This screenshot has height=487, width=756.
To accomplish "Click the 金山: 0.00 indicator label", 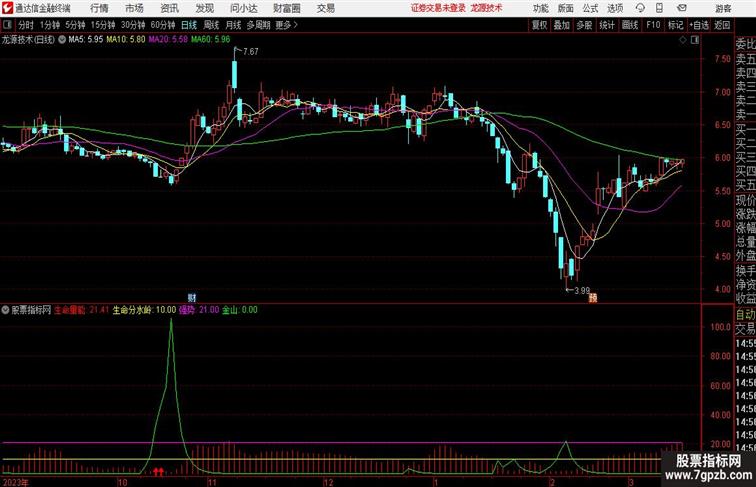I will coord(240,310).
